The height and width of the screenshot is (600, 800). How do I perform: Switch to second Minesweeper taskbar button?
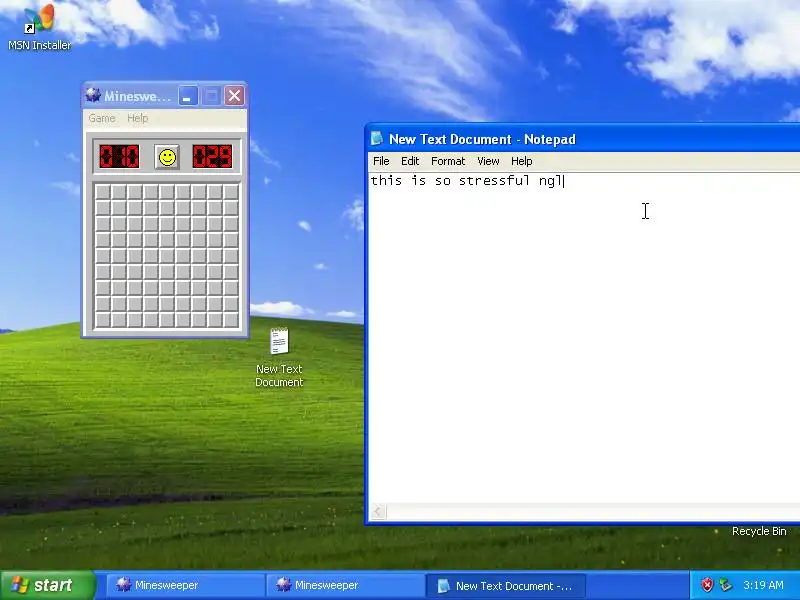(x=344, y=585)
